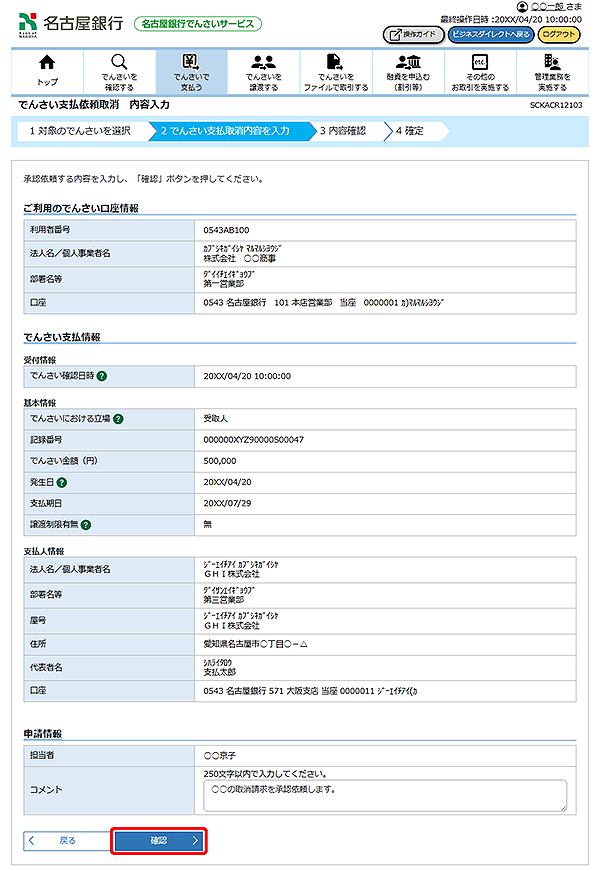Click help icon beside でんさいにおける立場
Screen dimensions: 600x871
pos(119,419)
